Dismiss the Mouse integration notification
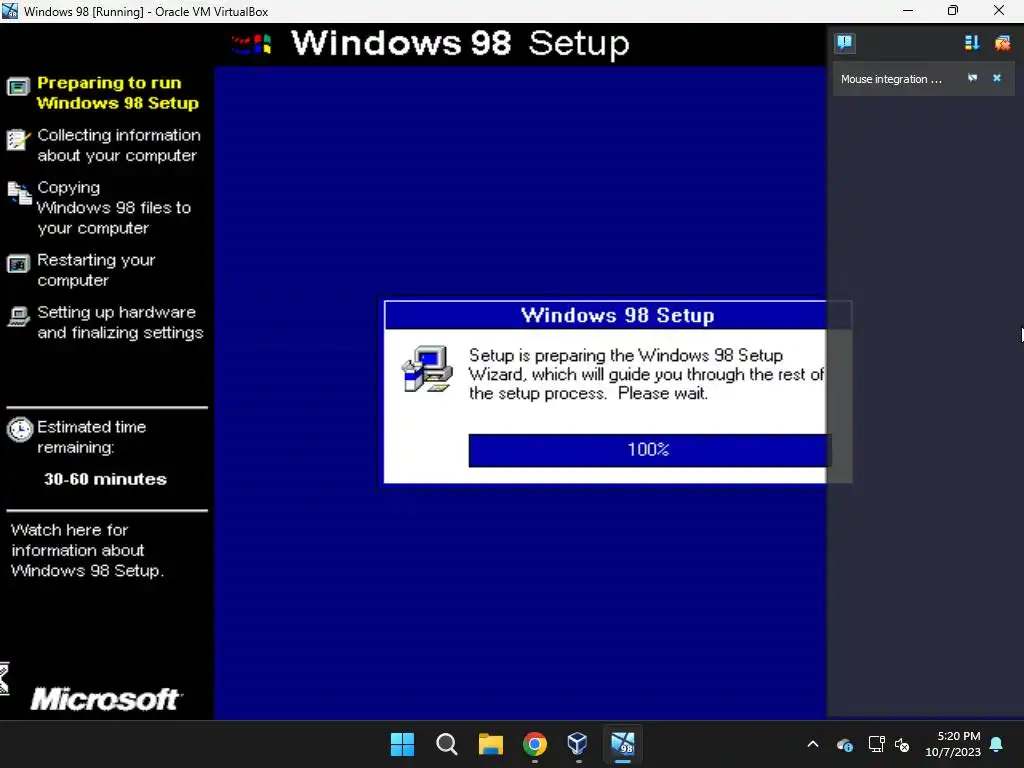Image resolution: width=1024 pixels, height=768 pixels. tap(997, 78)
